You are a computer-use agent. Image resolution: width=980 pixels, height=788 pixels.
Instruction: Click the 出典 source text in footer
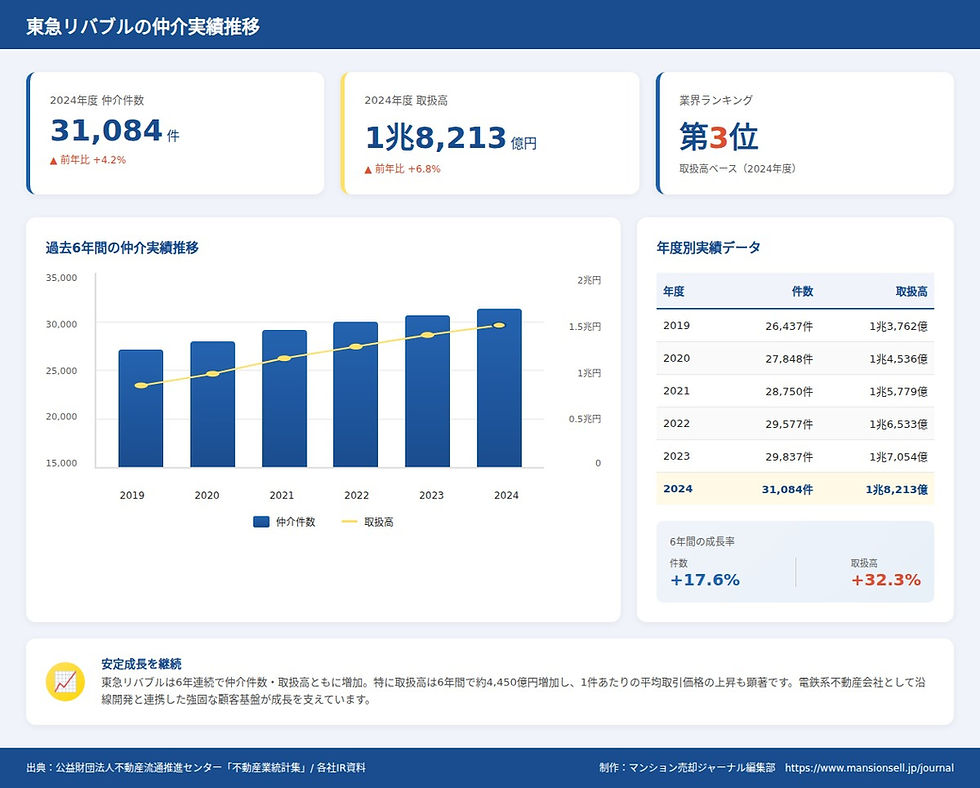click(x=196, y=767)
